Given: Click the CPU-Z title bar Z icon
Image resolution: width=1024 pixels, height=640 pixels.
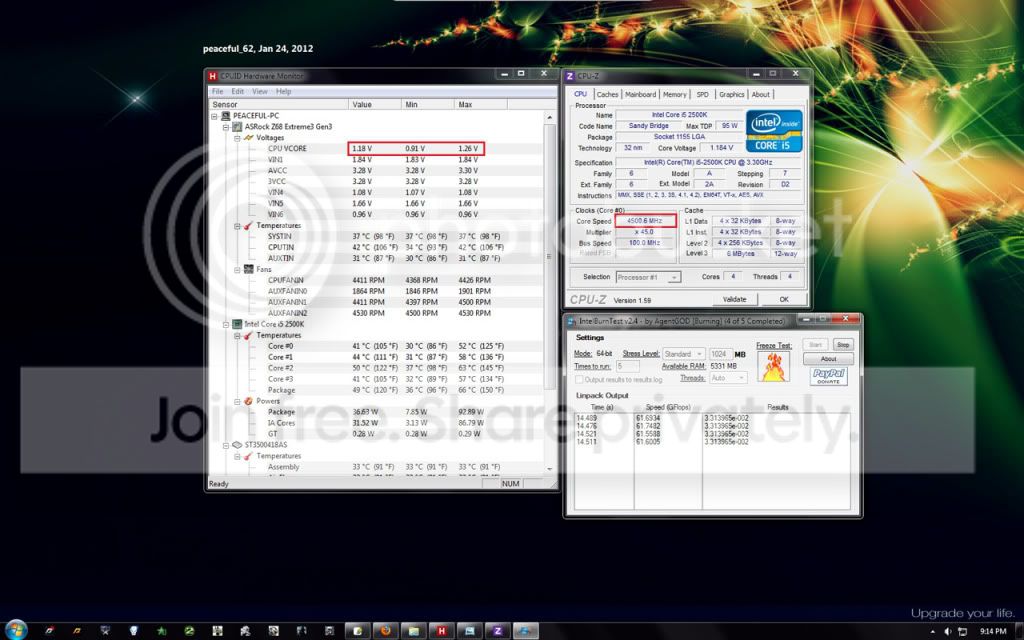Looking at the screenshot, I should pos(570,76).
